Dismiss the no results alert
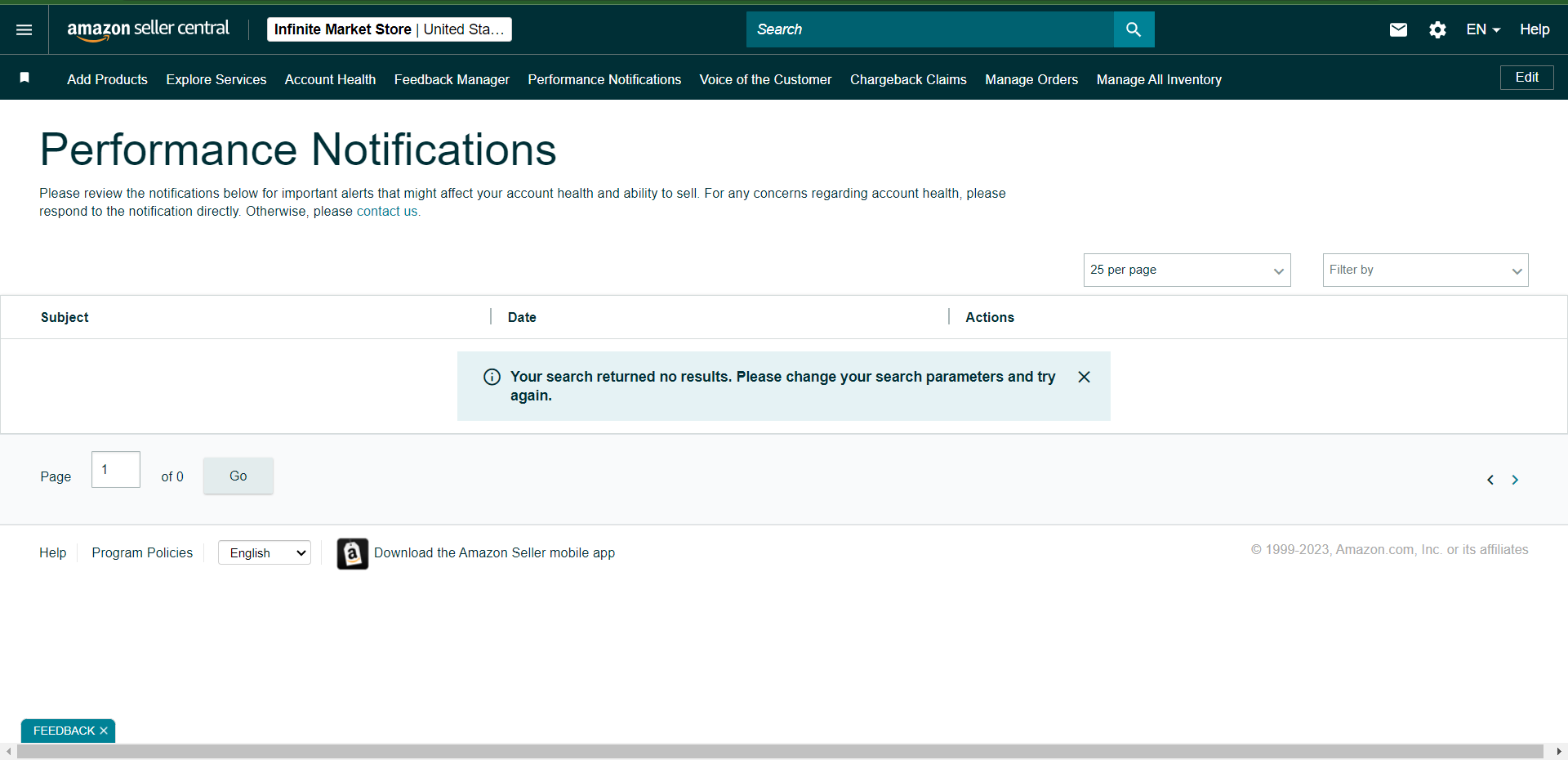Image resolution: width=1568 pixels, height=760 pixels. tap(1084, 377)
